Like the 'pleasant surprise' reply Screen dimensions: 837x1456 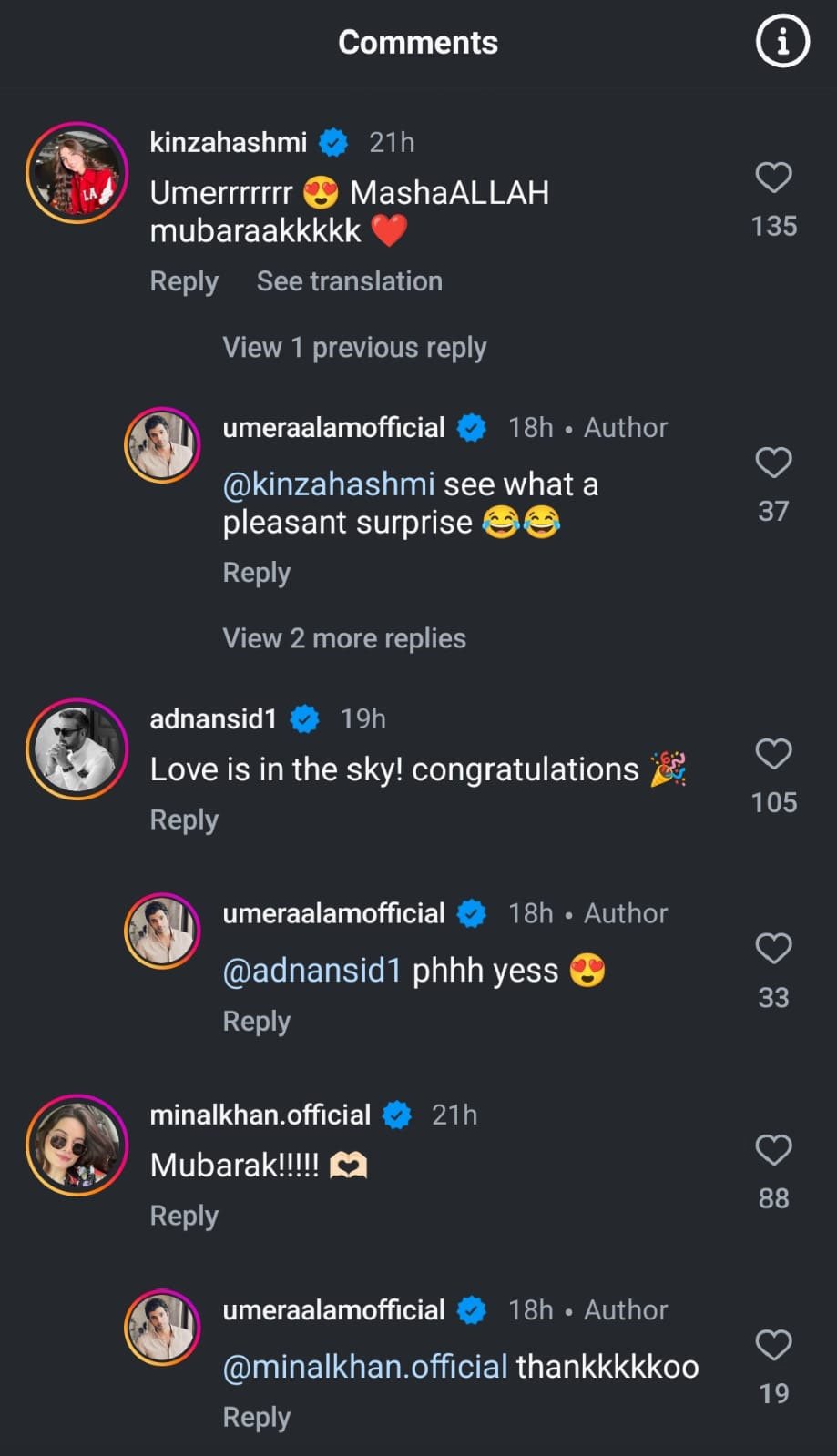(773, 463)
